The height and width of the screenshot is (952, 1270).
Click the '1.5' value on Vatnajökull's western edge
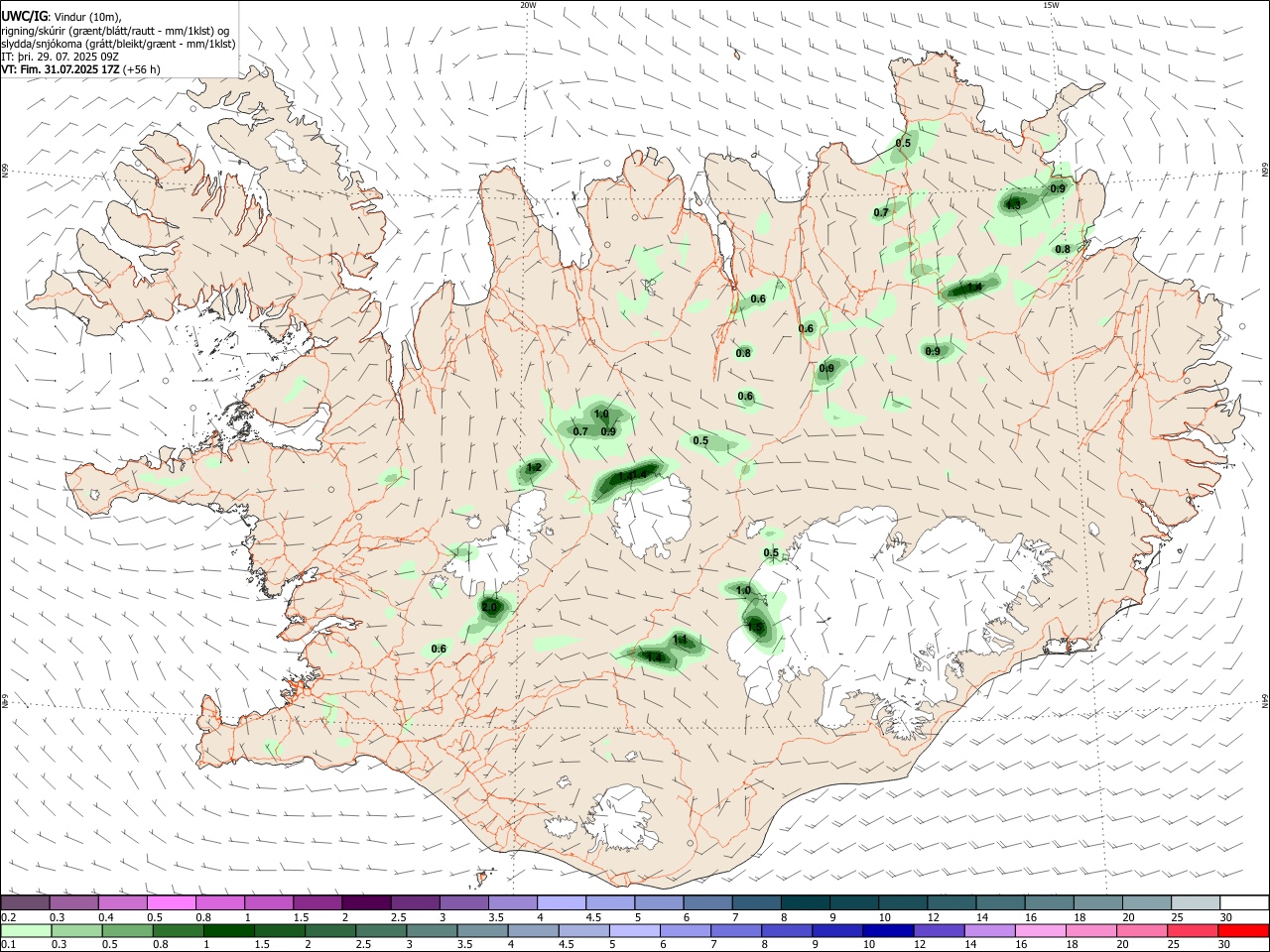click(x=755, y=627)
